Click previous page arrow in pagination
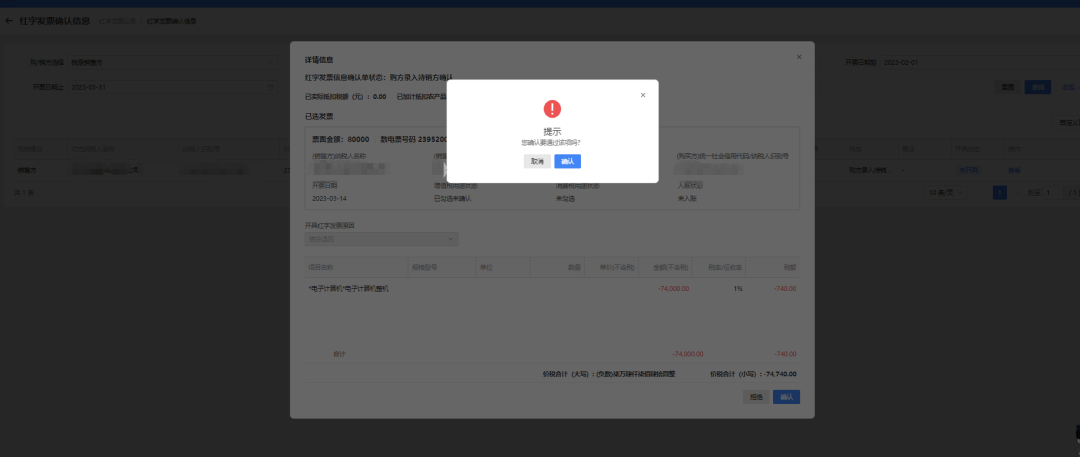This screenshot has height=457, width=1080. [982, 193]
